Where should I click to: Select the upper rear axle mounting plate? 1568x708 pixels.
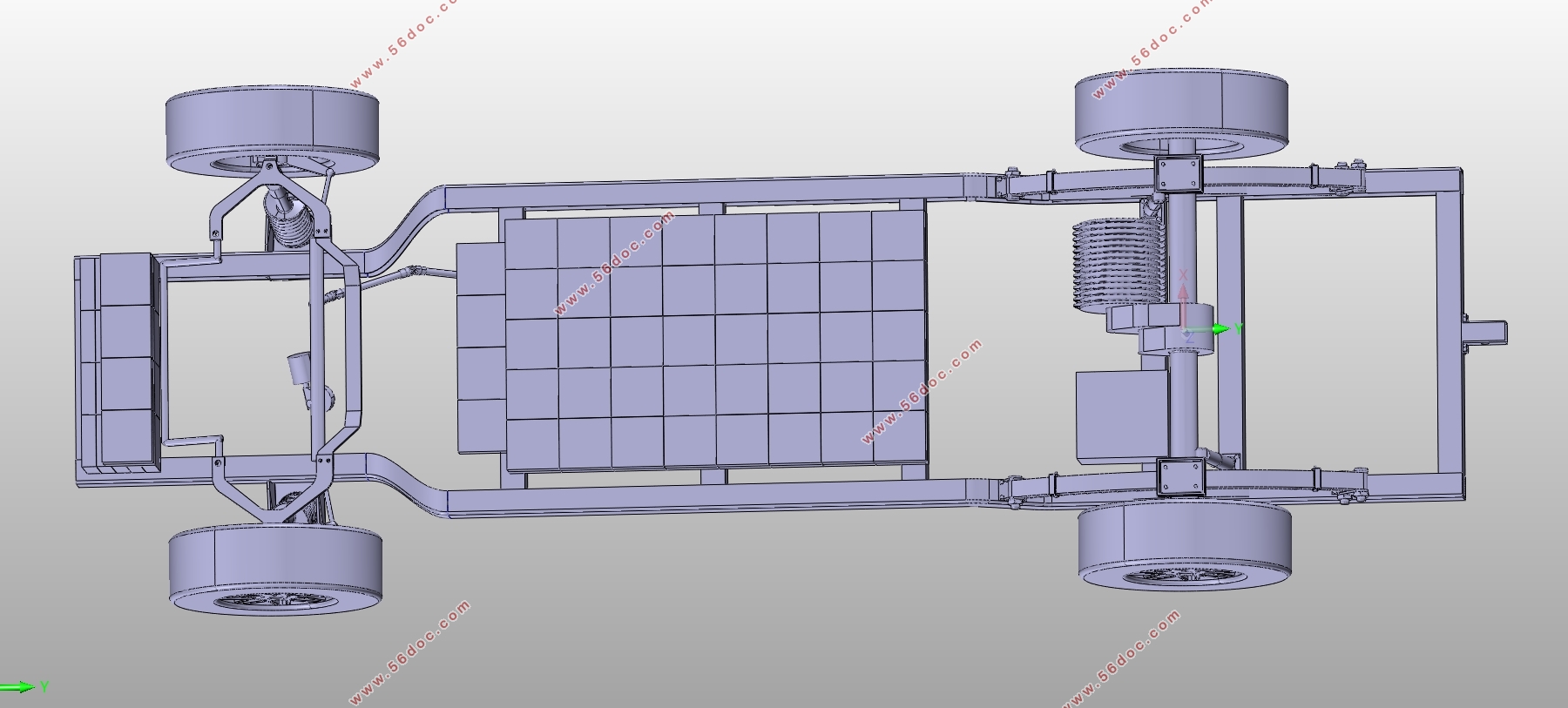[1179, 173]
